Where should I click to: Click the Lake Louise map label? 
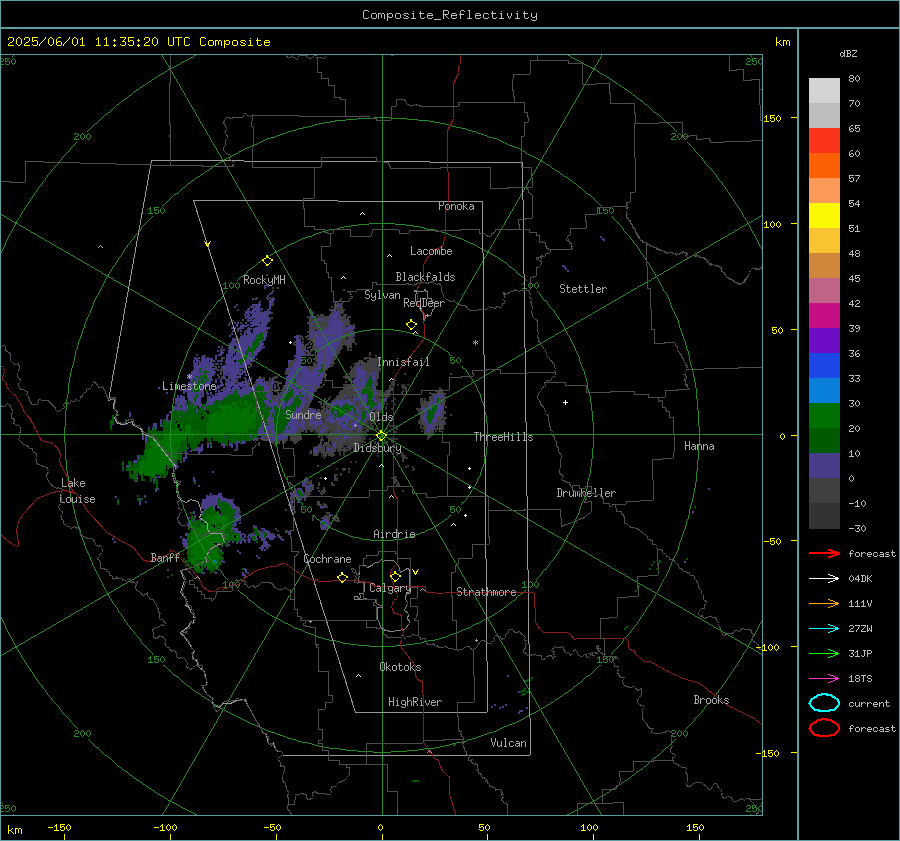point(77,491)
